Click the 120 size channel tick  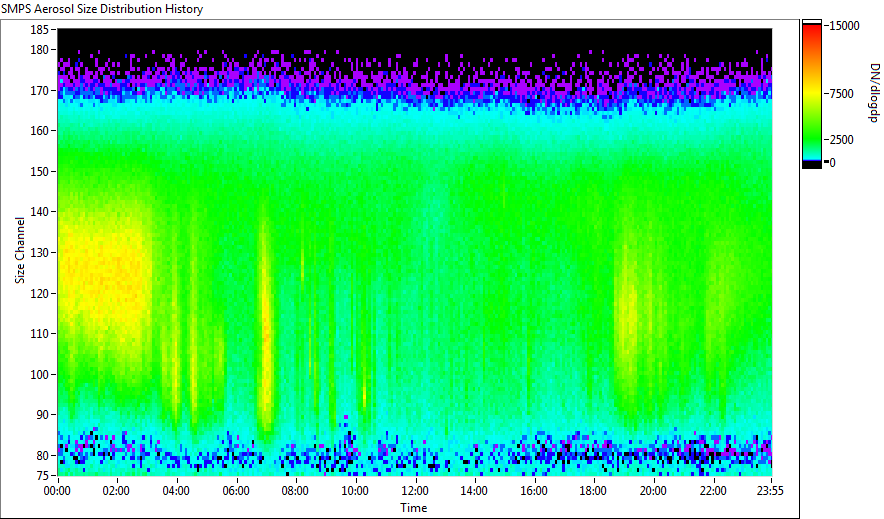39,293
